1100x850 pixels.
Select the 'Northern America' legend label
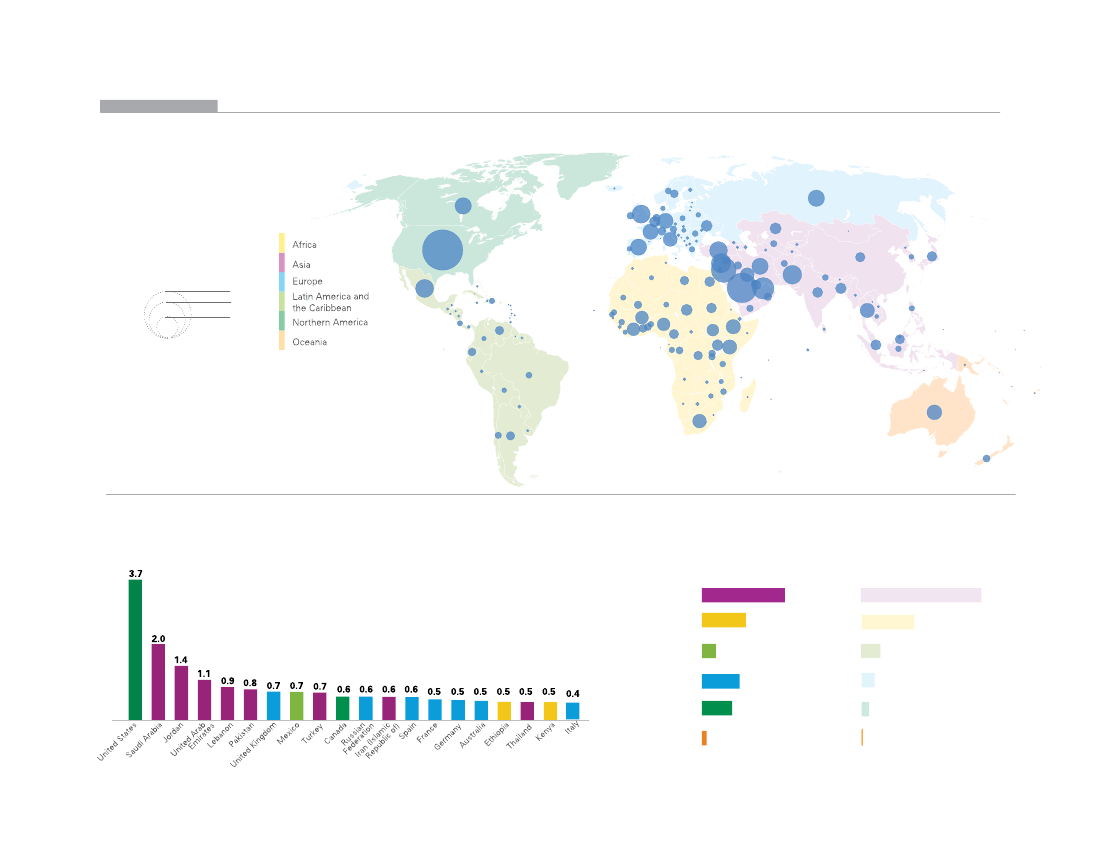click(330, 323)
